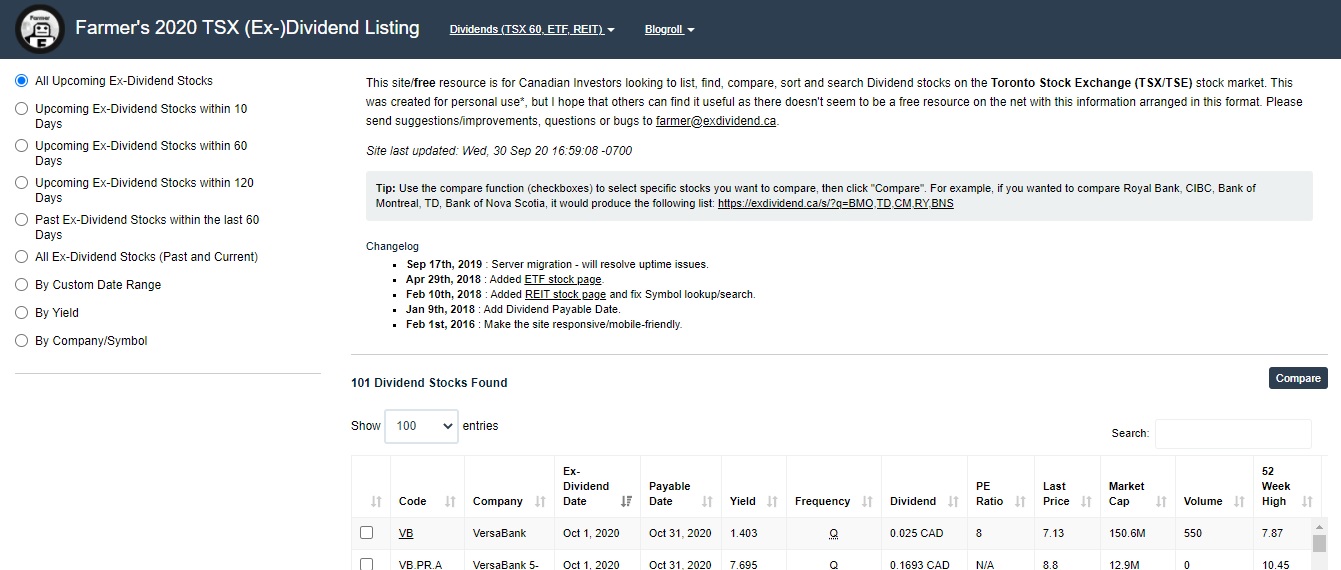Image resolution: width=1341 pixels, height=570 pixels.
Task: Sort by Market Cap arrows icon
Action: pyautogui.click(x=1161, y=502)
